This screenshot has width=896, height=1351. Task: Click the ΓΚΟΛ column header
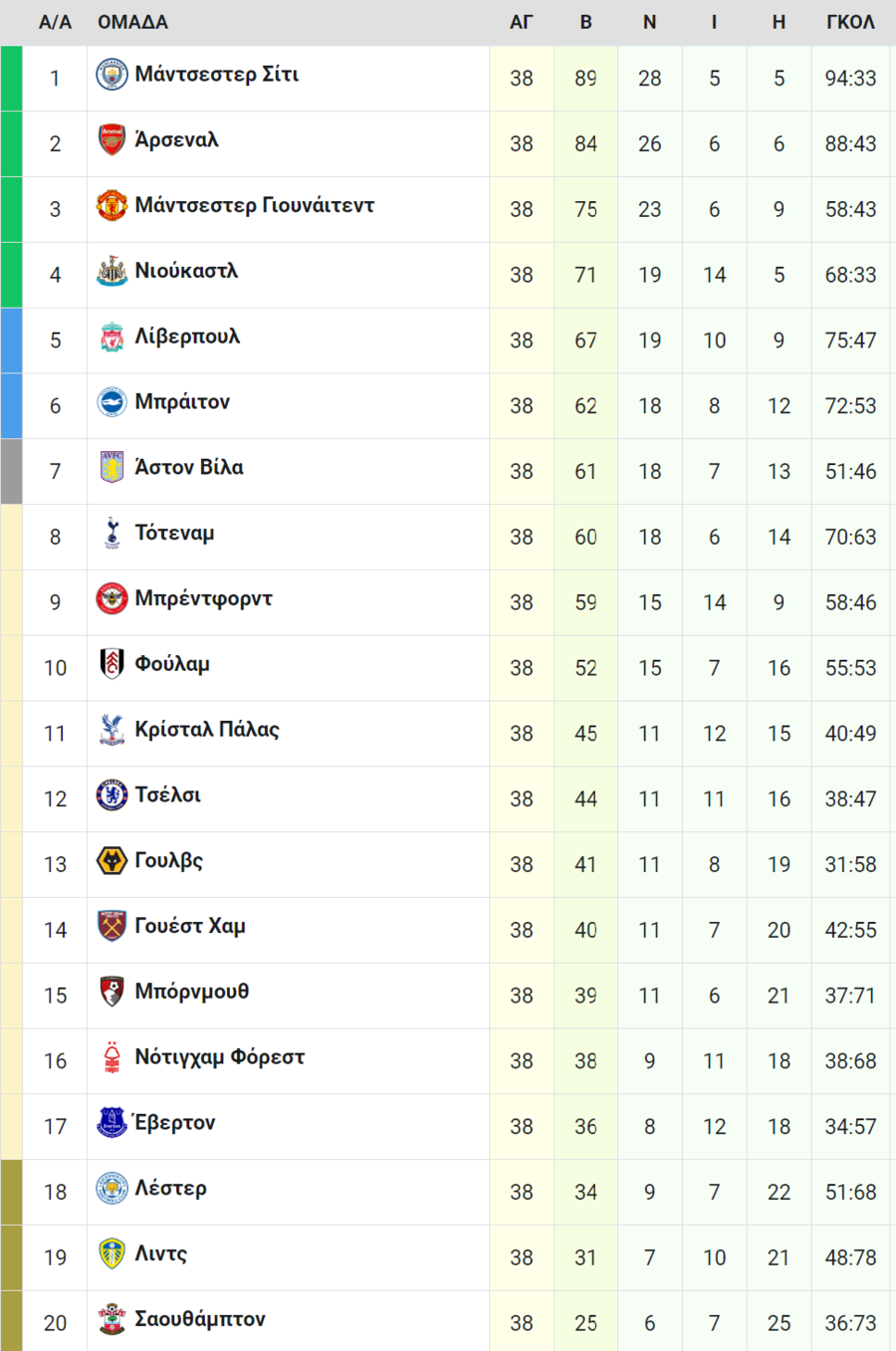click(850, 22)
